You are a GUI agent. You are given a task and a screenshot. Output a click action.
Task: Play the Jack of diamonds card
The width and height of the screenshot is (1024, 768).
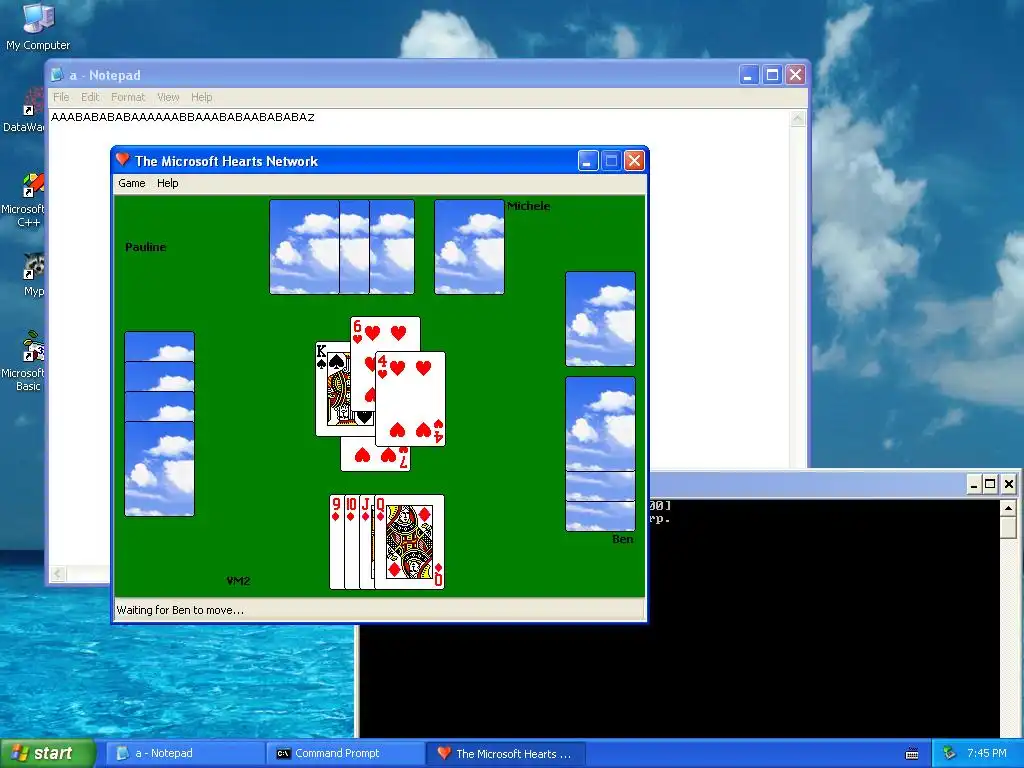point(367,542)
